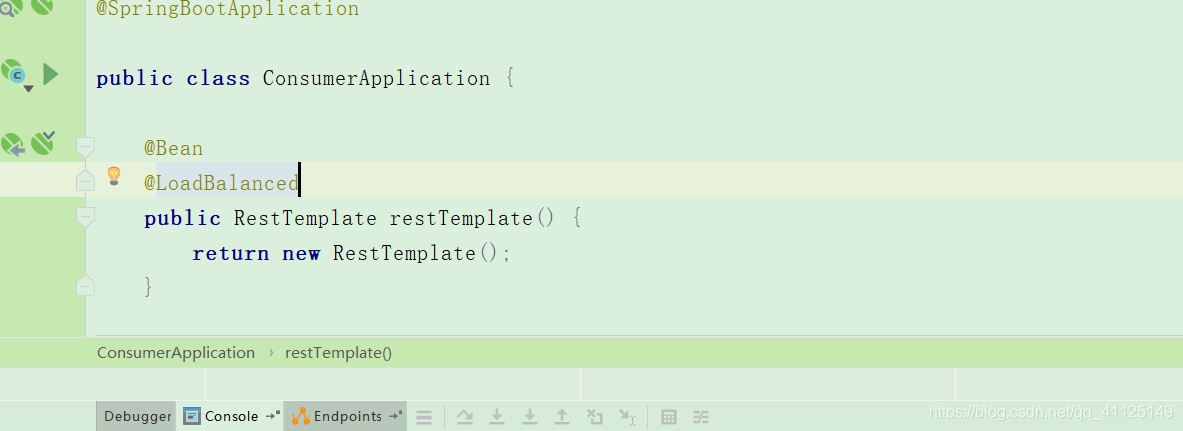Click the yellow lightbulb intention icon
Screen dimensions: 1183x431
pos(114,176)
